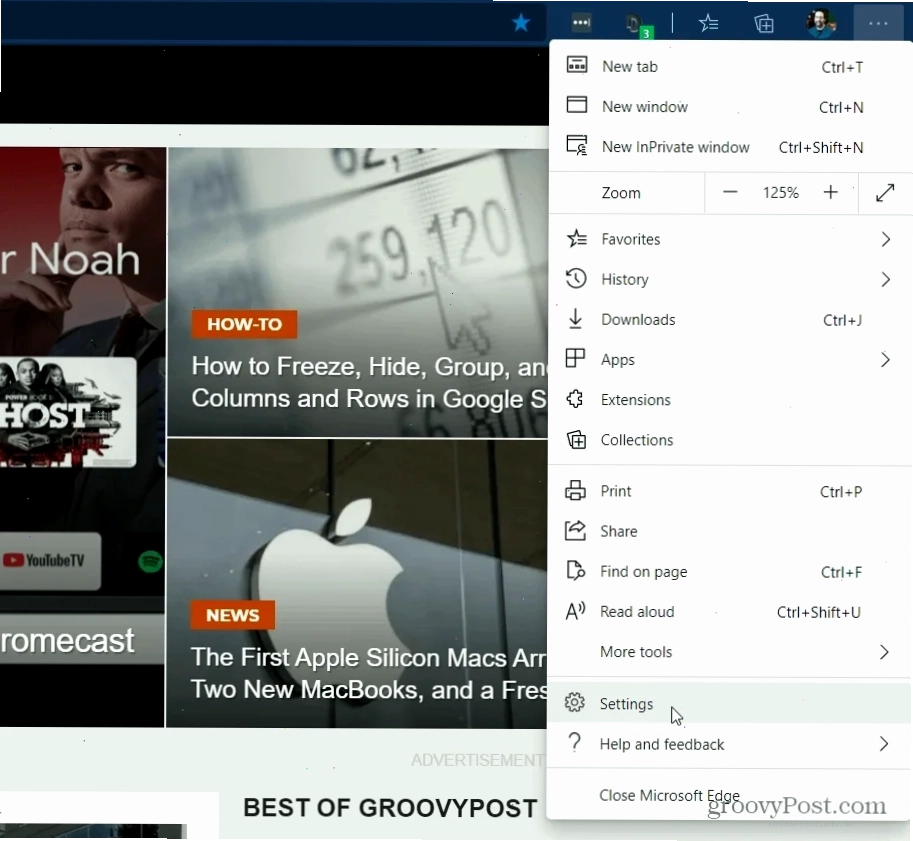Open the Collections toolbar icon

point(764,23)
